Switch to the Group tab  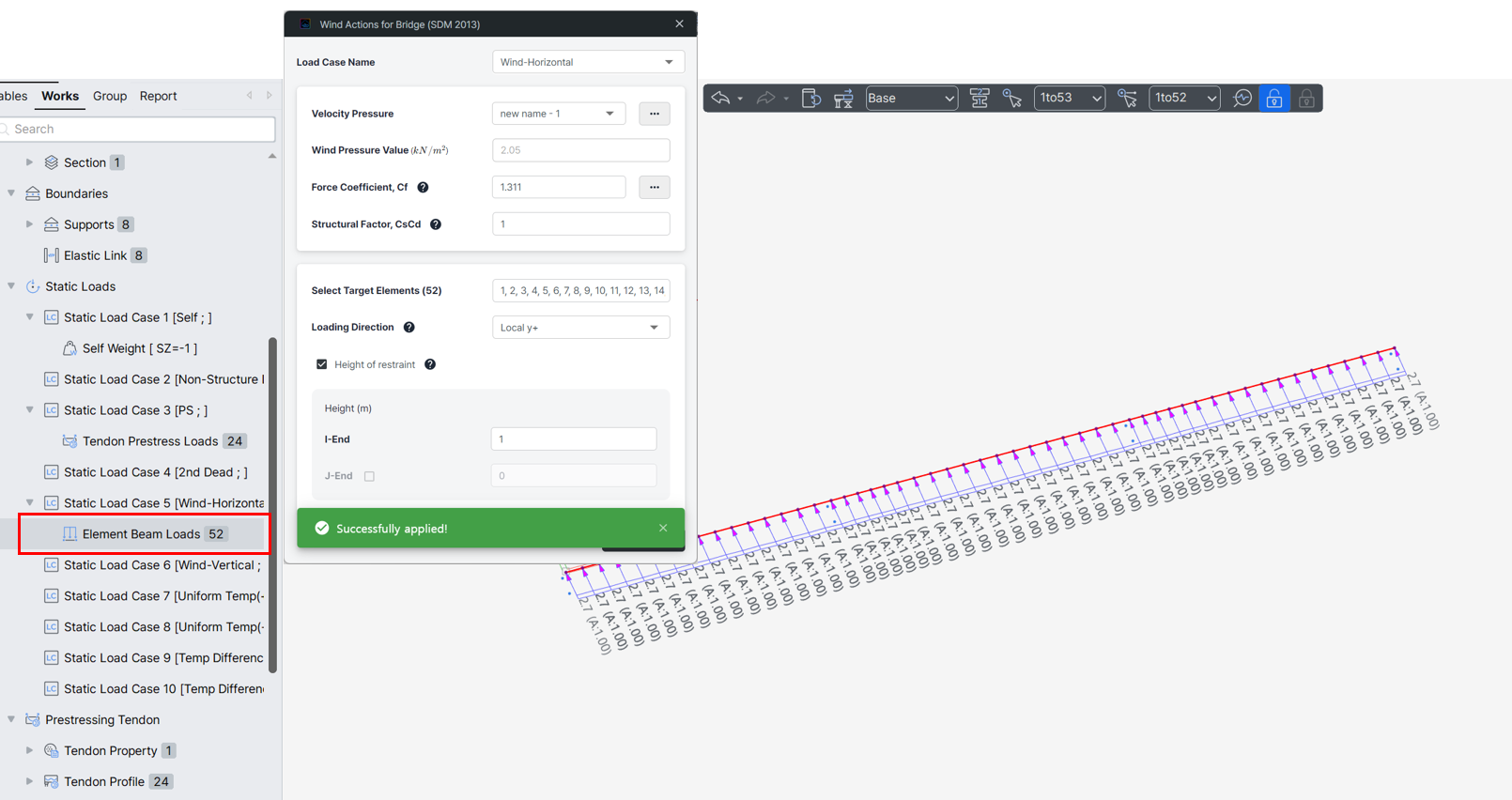click(x=110, y=96)
